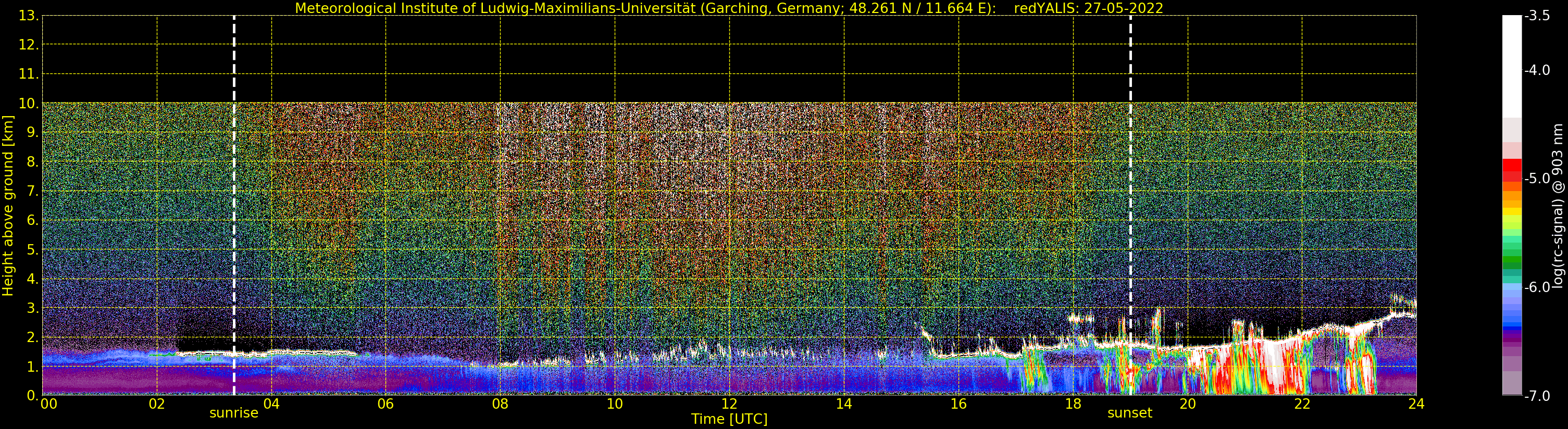This screenshot has width=1568, height=429.
Task: Click height tick label '8.'
Action: pyautogui.click(x=33, y=162)
